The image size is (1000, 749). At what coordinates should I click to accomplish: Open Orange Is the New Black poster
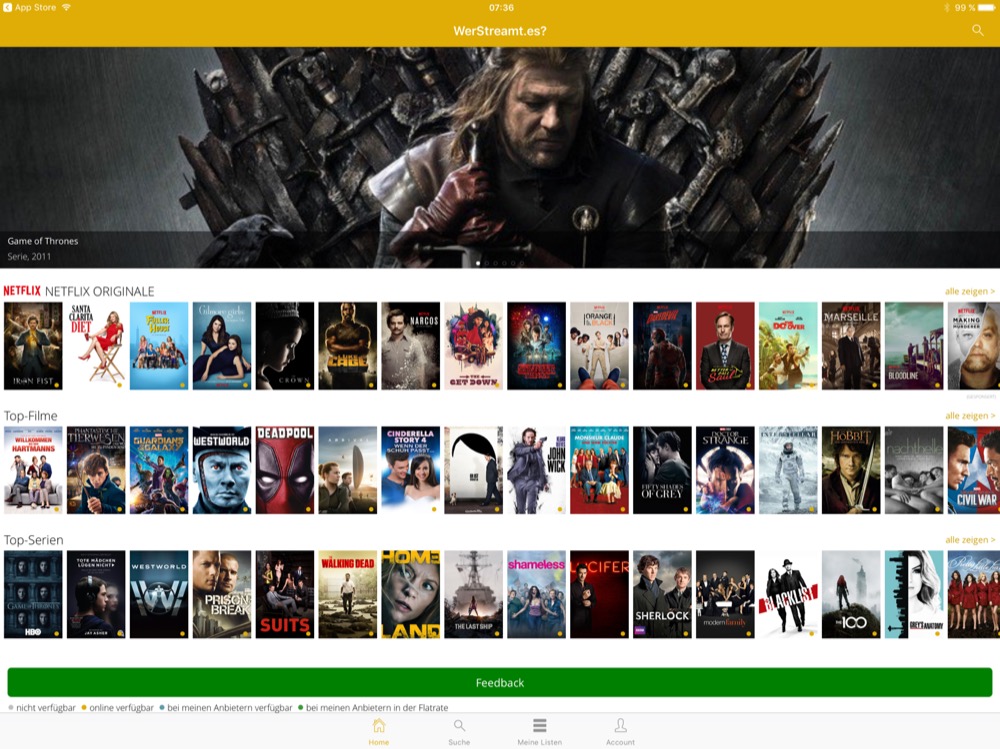point(599,346)
